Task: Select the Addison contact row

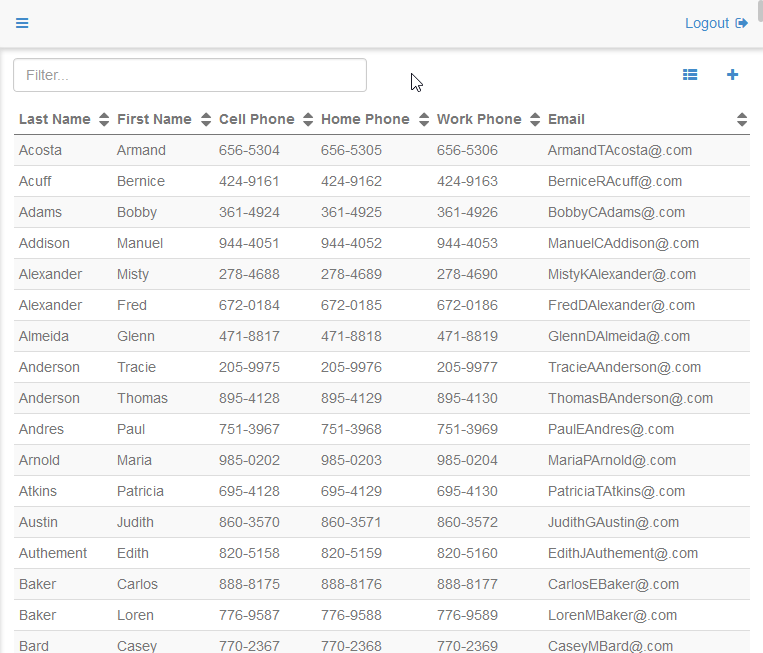Action: pos(380,243)
